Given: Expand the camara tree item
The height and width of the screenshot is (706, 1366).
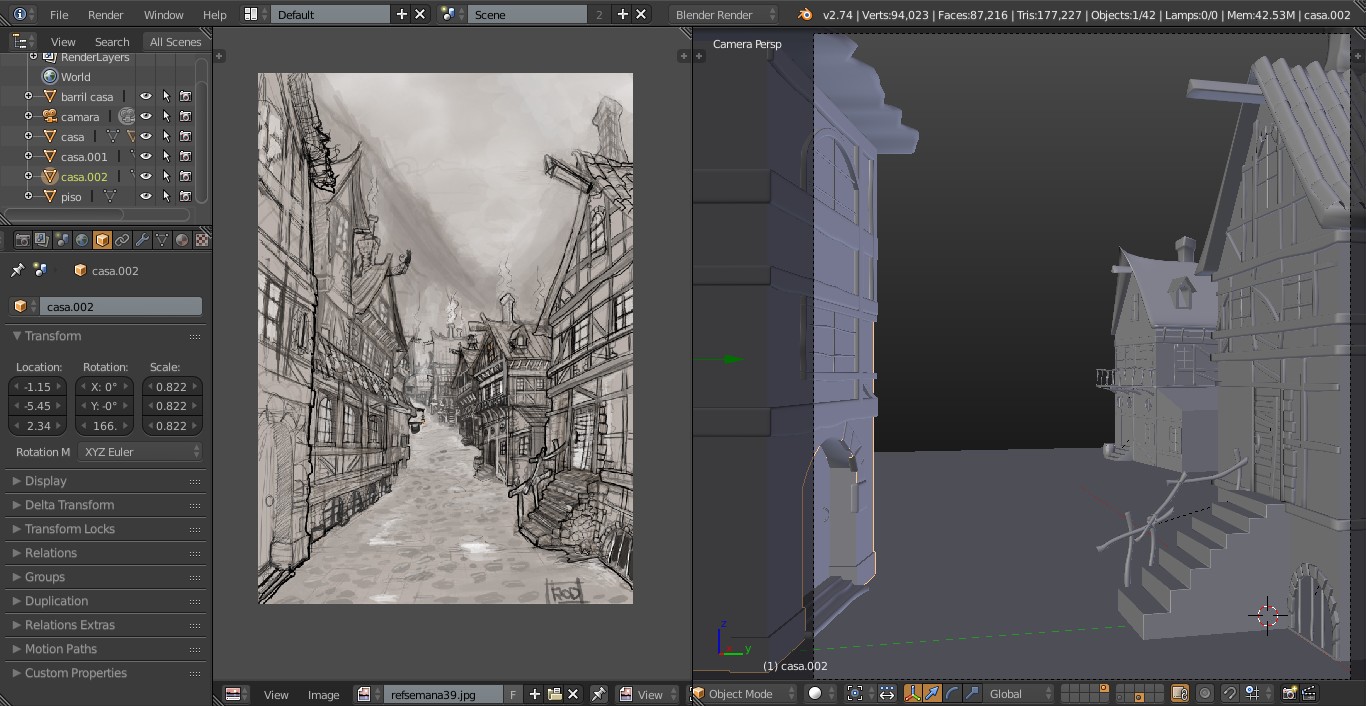Looking at the screenshot, I should [29, 117].
